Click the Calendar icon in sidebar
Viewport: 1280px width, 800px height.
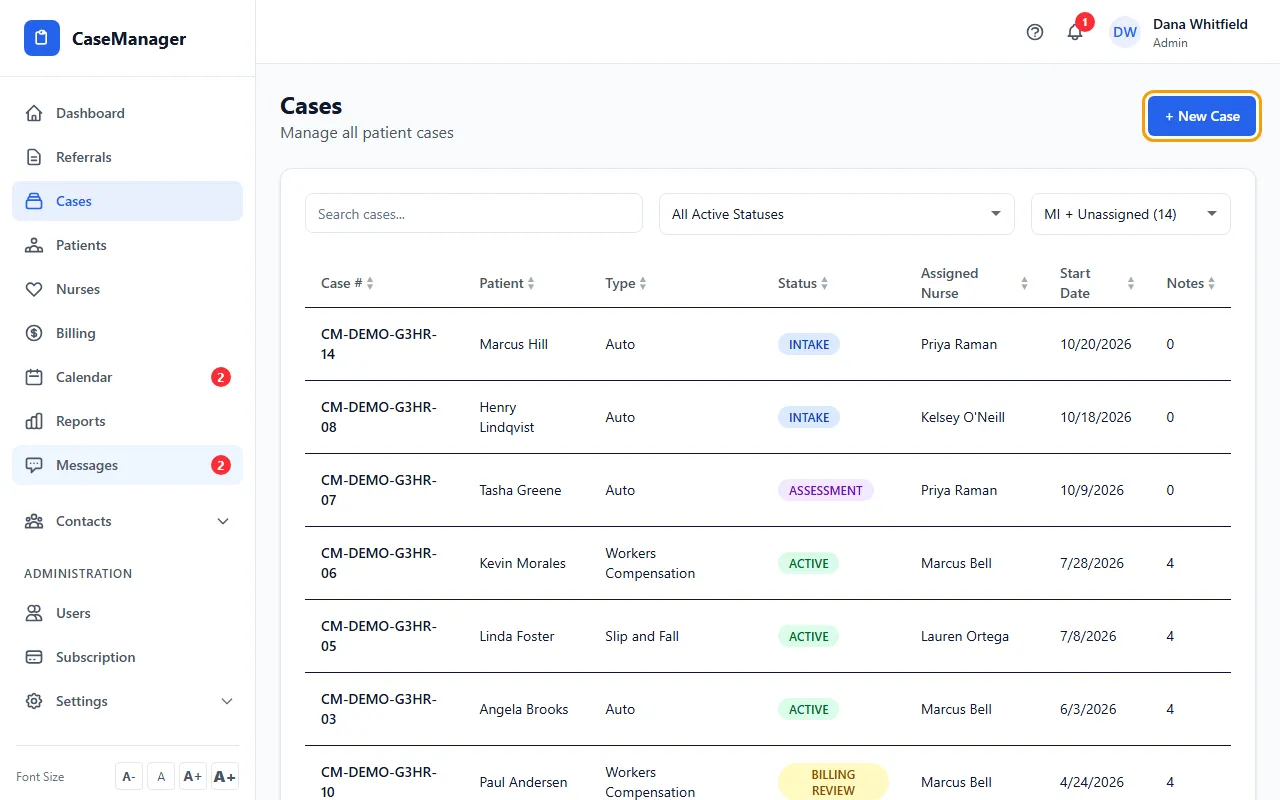click(x=34, y=377)
